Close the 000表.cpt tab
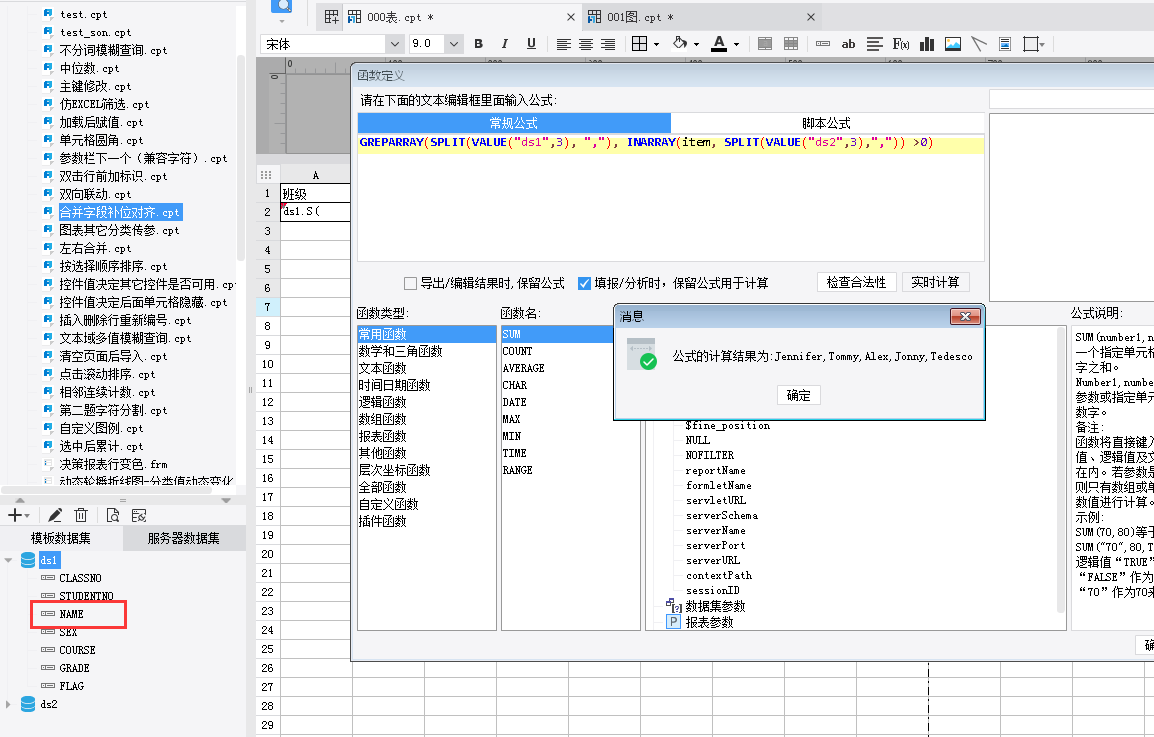The image size is (1154, 737). coord(570,17)
